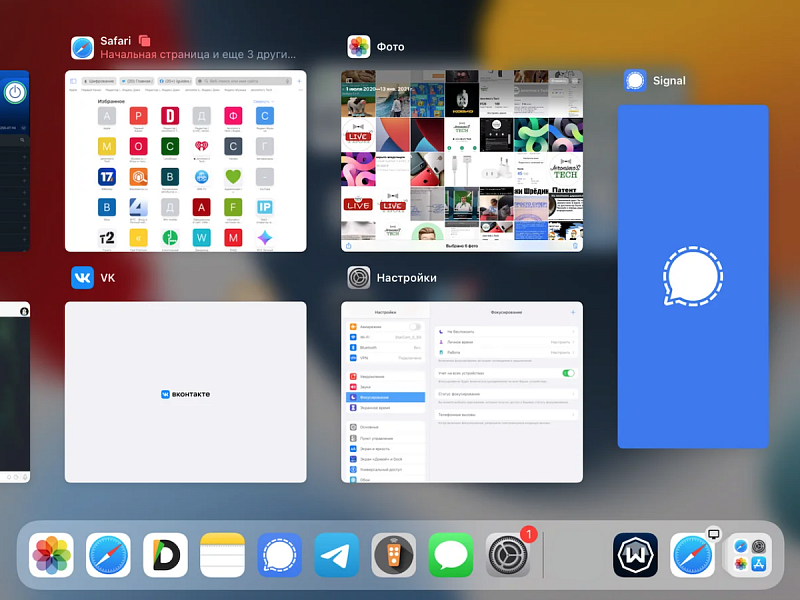
Task: Open App Library at the dock's end
Action: [x=749, y=554]
